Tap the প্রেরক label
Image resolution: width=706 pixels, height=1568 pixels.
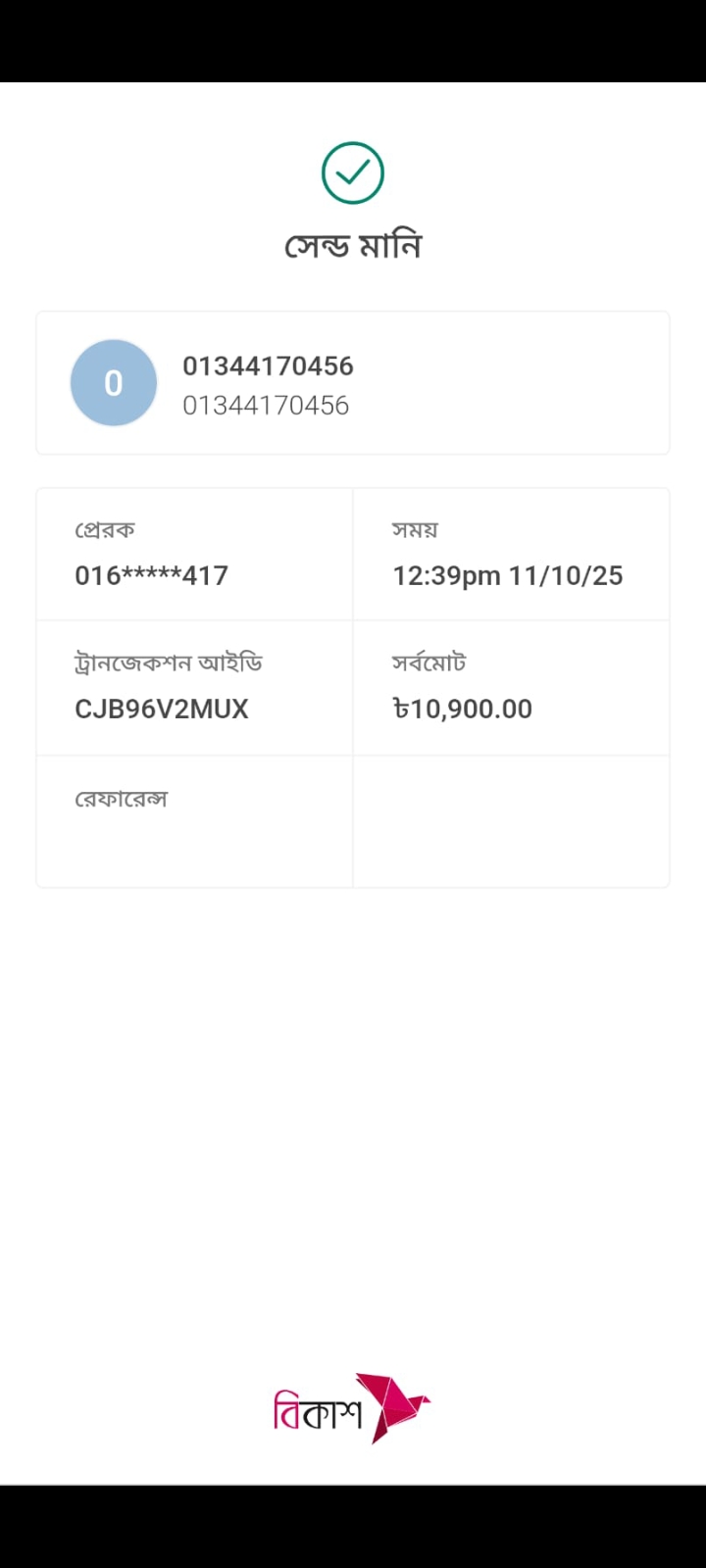coord(105,530)
